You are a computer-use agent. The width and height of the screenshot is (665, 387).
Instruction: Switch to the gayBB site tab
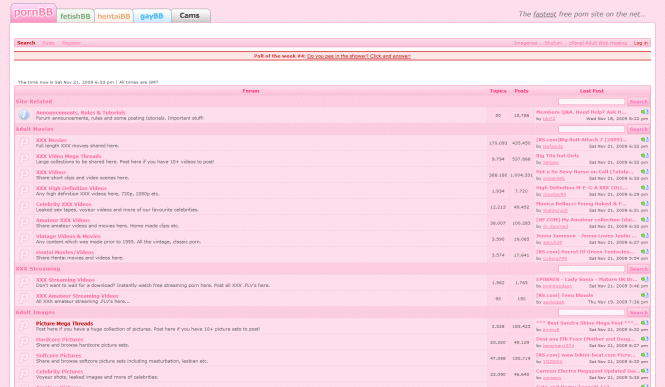pyautogui.click(x=152, y=16)
